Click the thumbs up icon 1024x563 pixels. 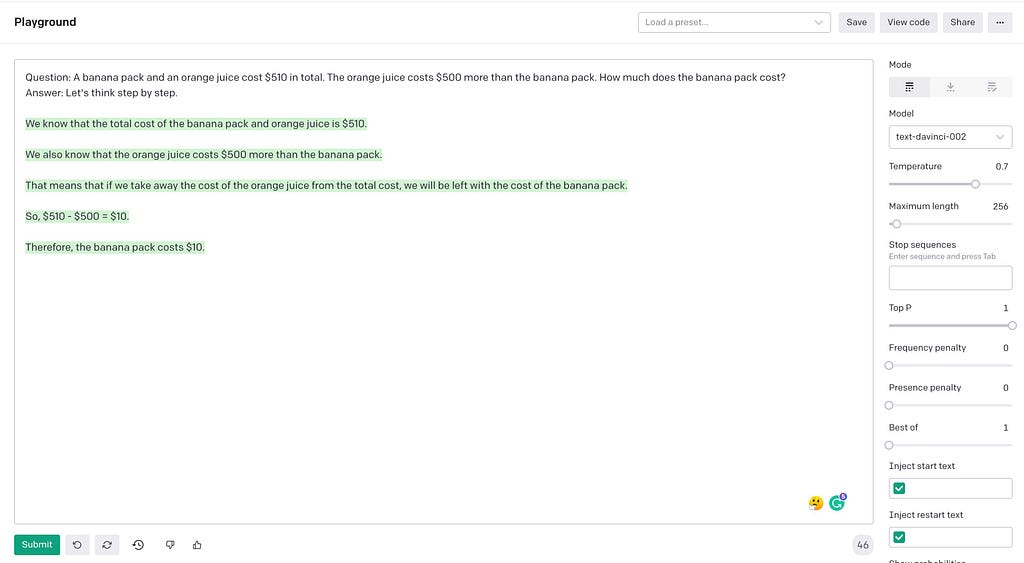tap(197, 545)
